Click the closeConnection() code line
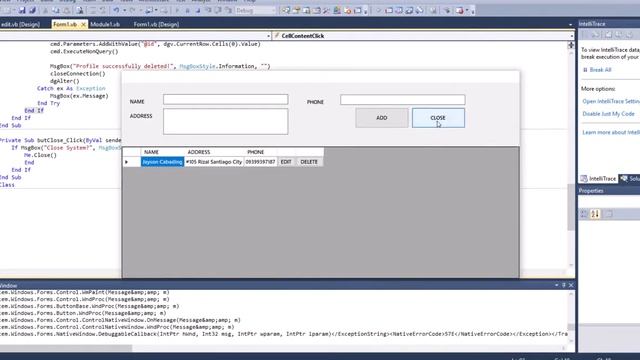Screen dimensions: 640x360 tap(78, 74)
